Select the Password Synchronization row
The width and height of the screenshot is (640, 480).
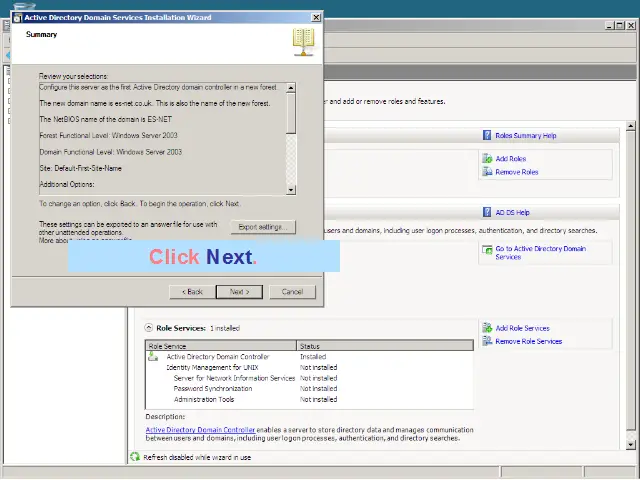tap(309, 389)
